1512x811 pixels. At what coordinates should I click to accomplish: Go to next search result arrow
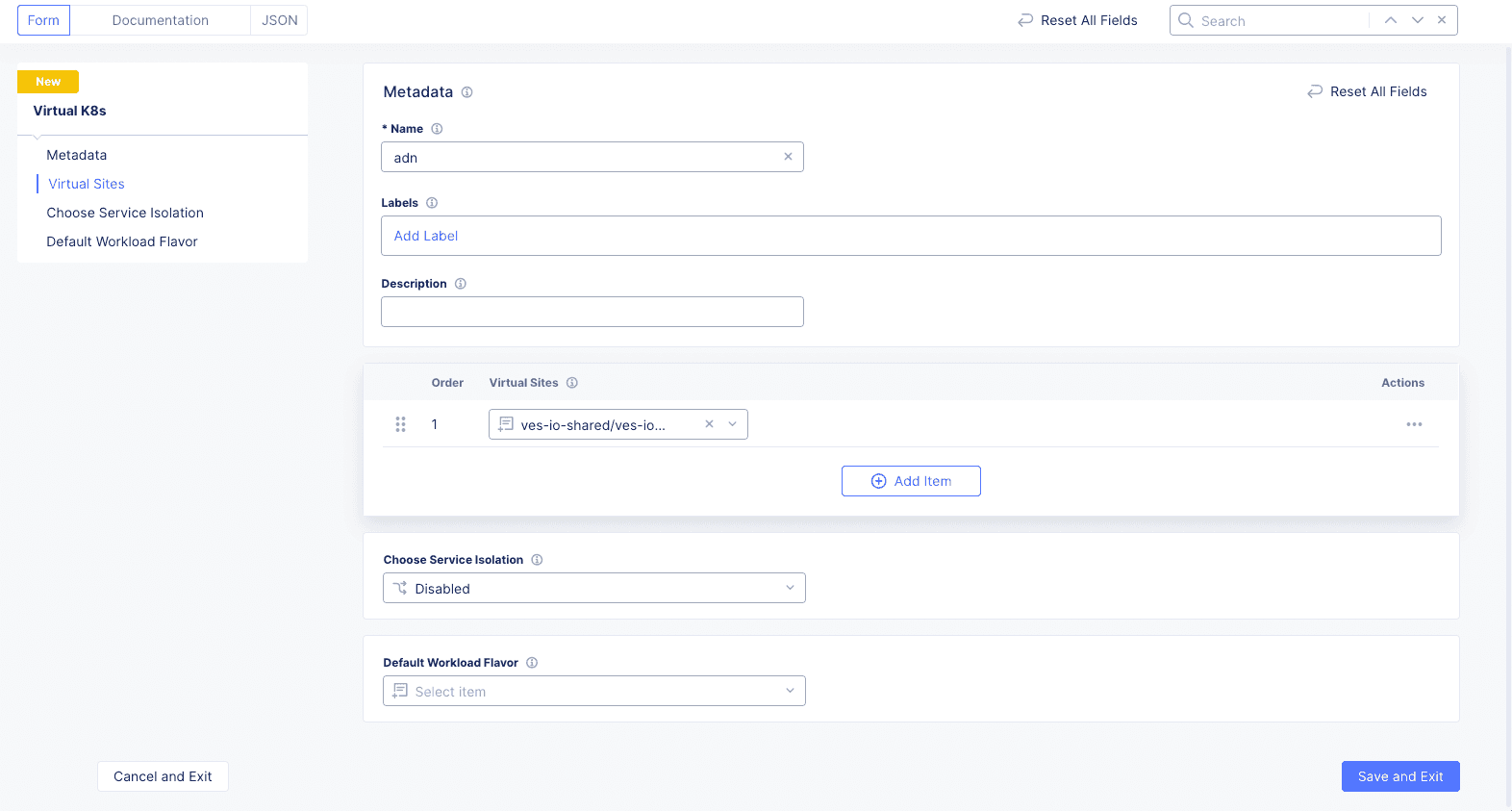click(x=1418, y=20)
